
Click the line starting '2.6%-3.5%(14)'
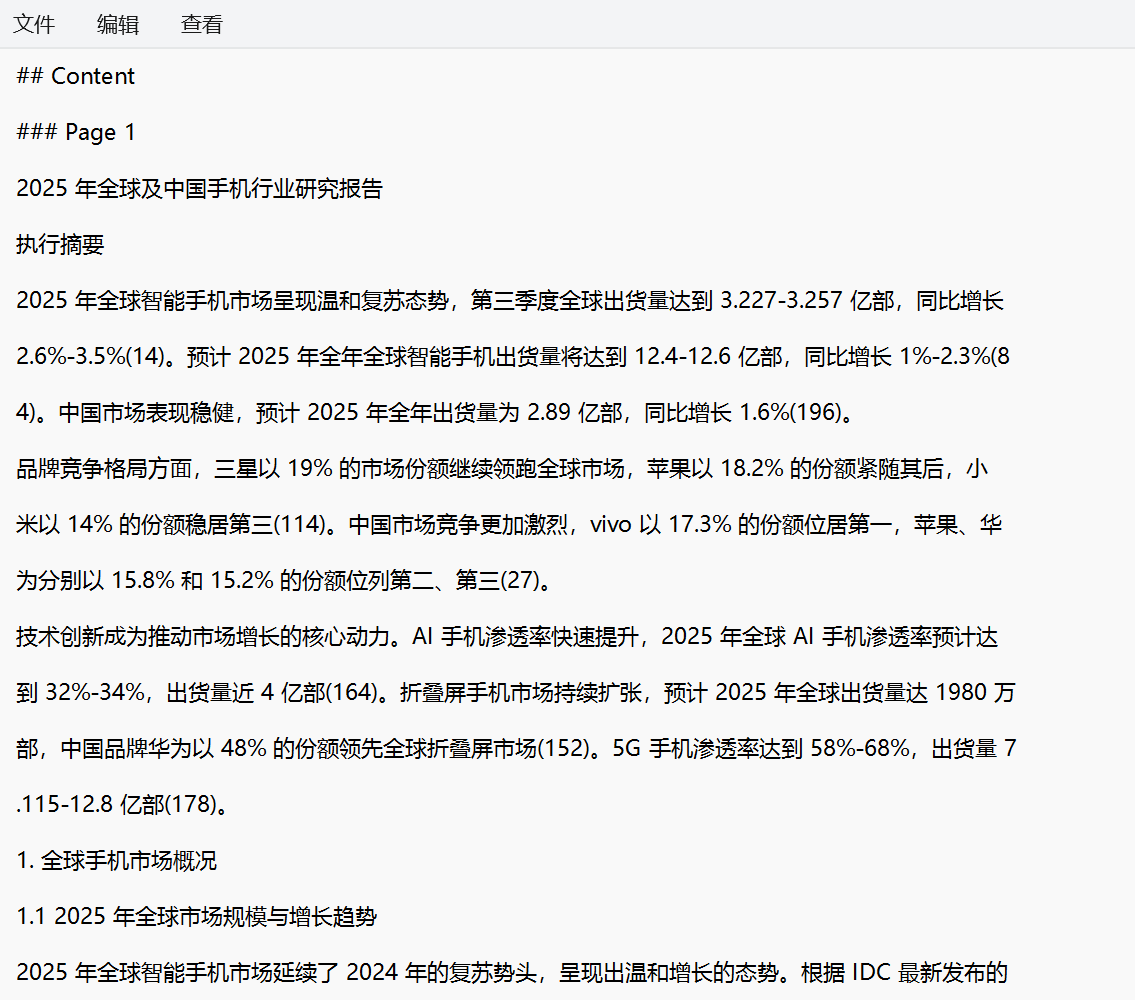[x=512, y=356]
